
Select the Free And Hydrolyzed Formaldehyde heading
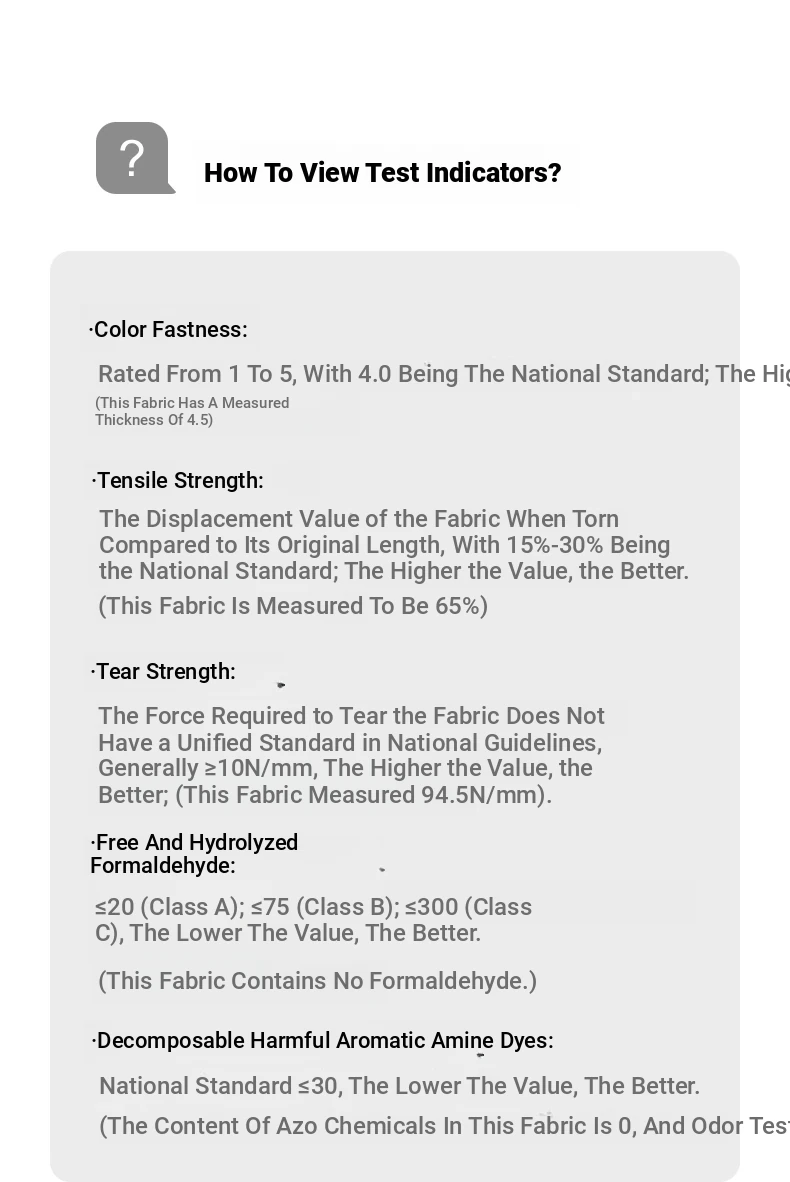click(194, 853)
